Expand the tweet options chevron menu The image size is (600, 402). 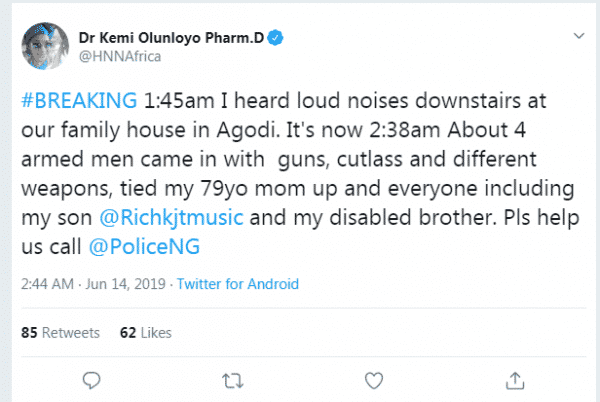tap(575, 36)
